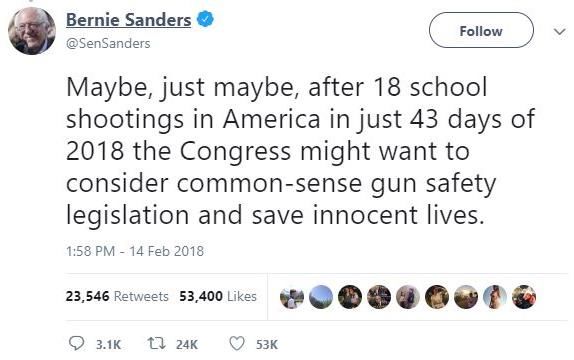
Task: Click the tweet body text
Action: 300,151
